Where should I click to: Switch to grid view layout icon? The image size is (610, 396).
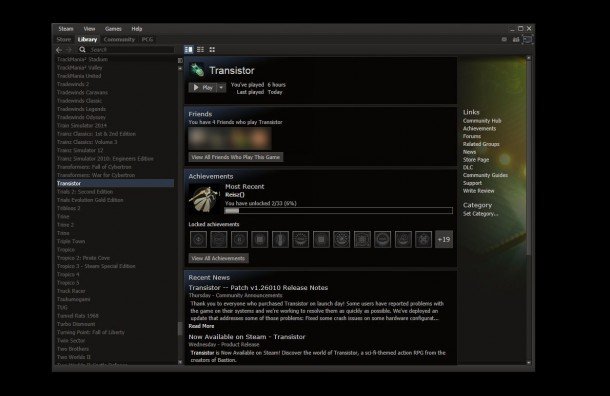212,49
